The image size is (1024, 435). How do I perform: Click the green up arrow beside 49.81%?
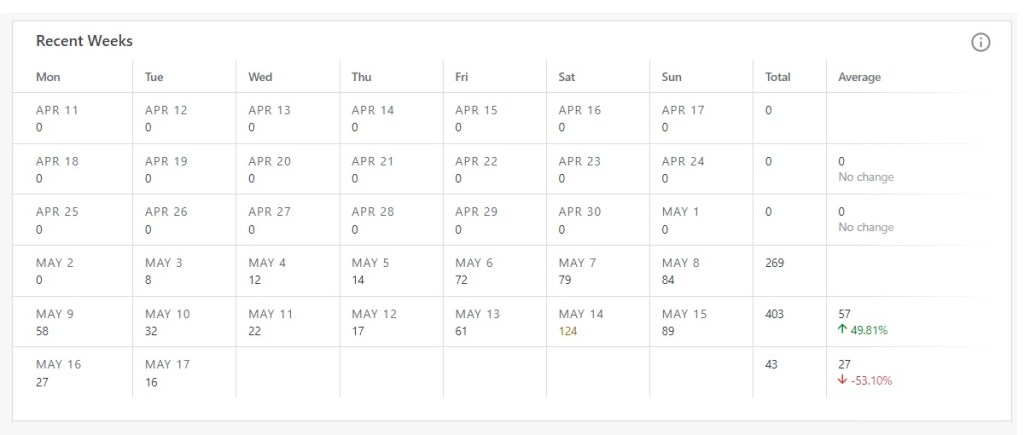pyautogui.click(x=843, y=330)
